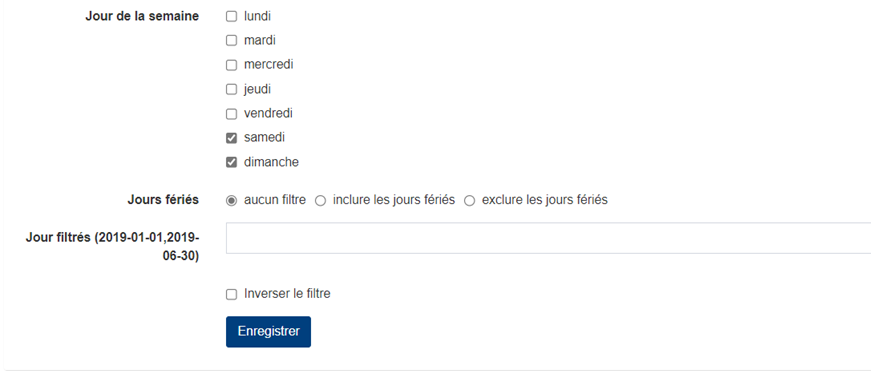Click the 'Inverser le filtre' label text
The image size is (871, 371).
[x=287, y=294]
